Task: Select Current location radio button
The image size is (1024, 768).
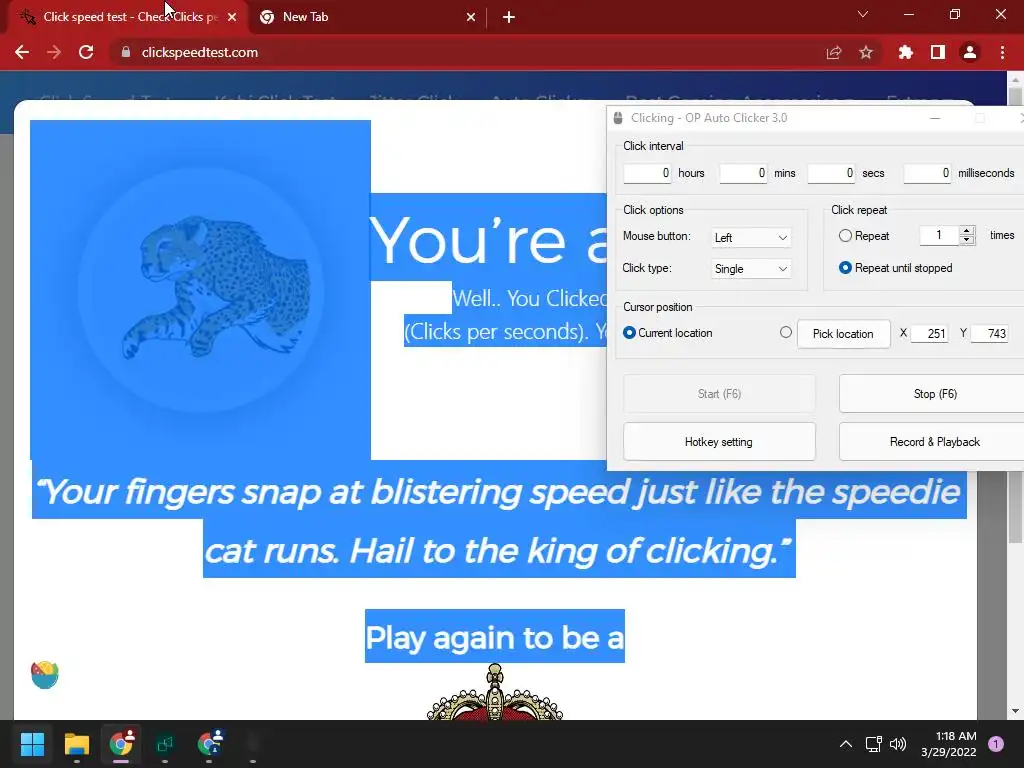Action: tap(630, 333)
